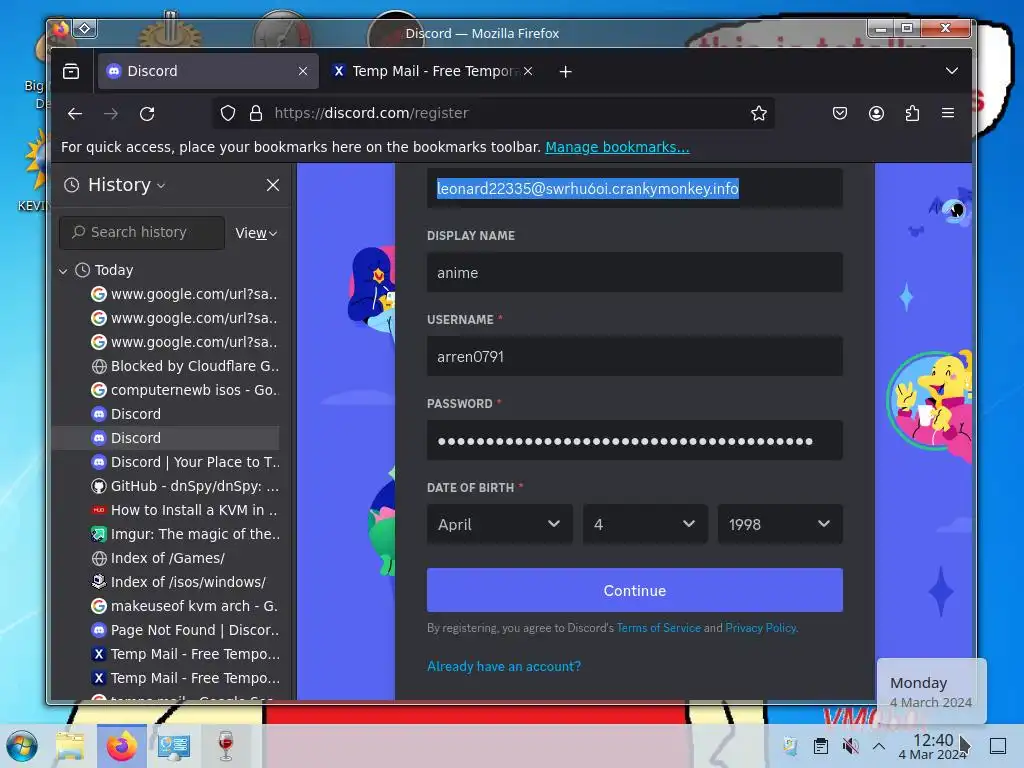Select the highlighted Discord history entry
1024x768 pixels.
point(167,438)
